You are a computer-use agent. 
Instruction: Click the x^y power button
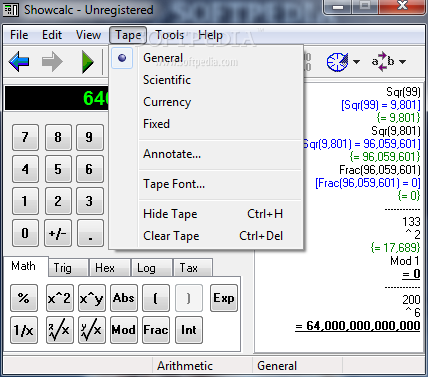[x=92, y=298]
